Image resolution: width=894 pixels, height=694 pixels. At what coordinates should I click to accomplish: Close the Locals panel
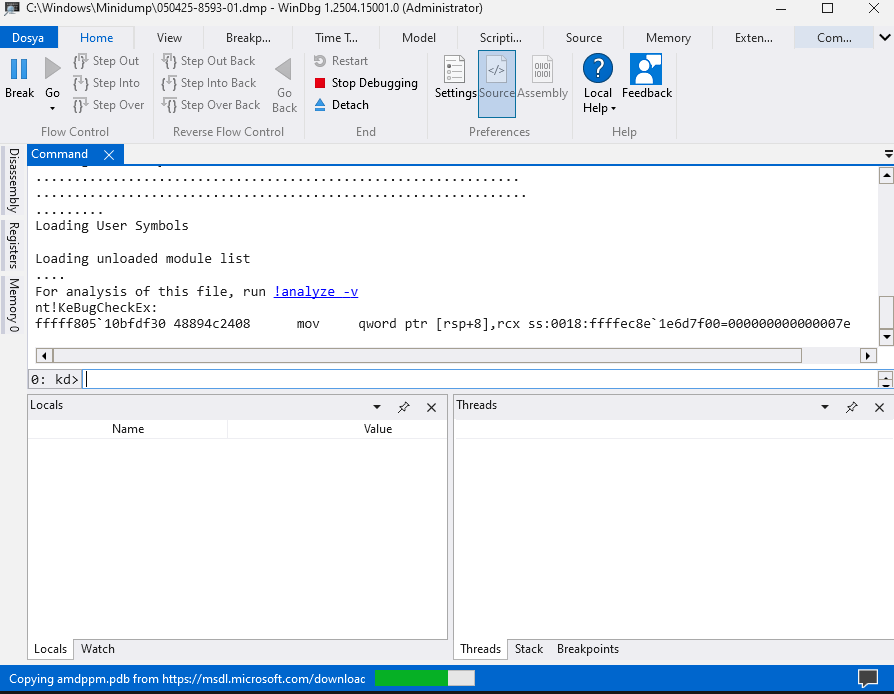(432, 407)
